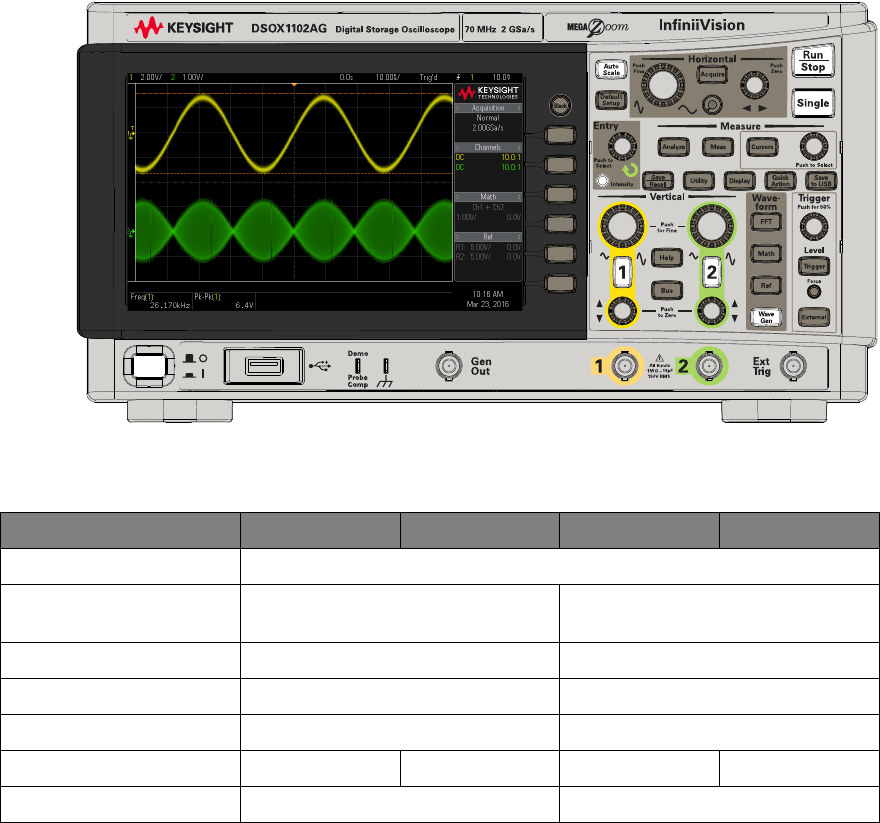Toggle the channel 2 key
Screen dimensions: 880x823
tap(712, 272)
